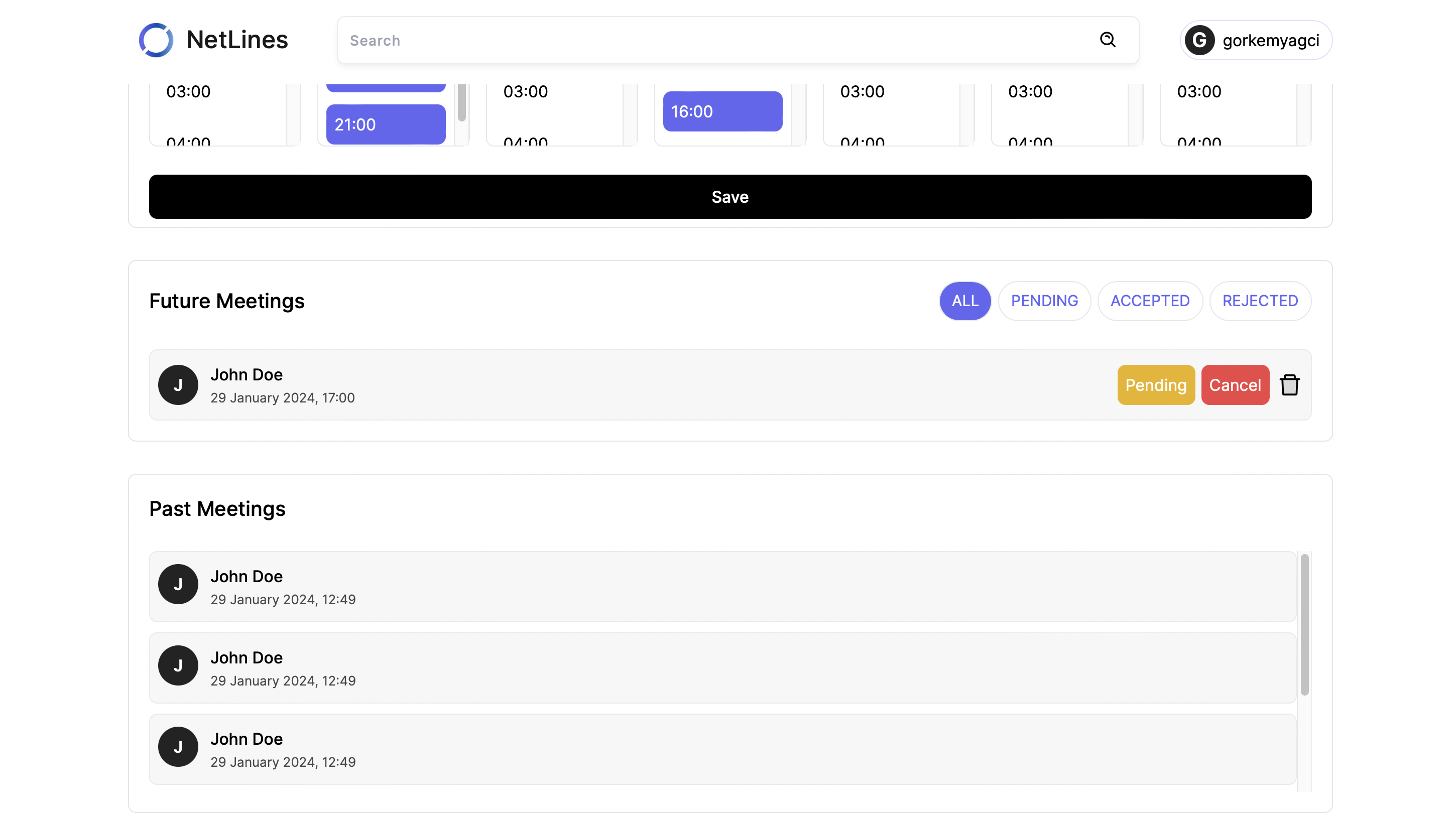Toggle the 16:00 time slot
Viewport: 1456px width, 816px height.
point(722,111)
